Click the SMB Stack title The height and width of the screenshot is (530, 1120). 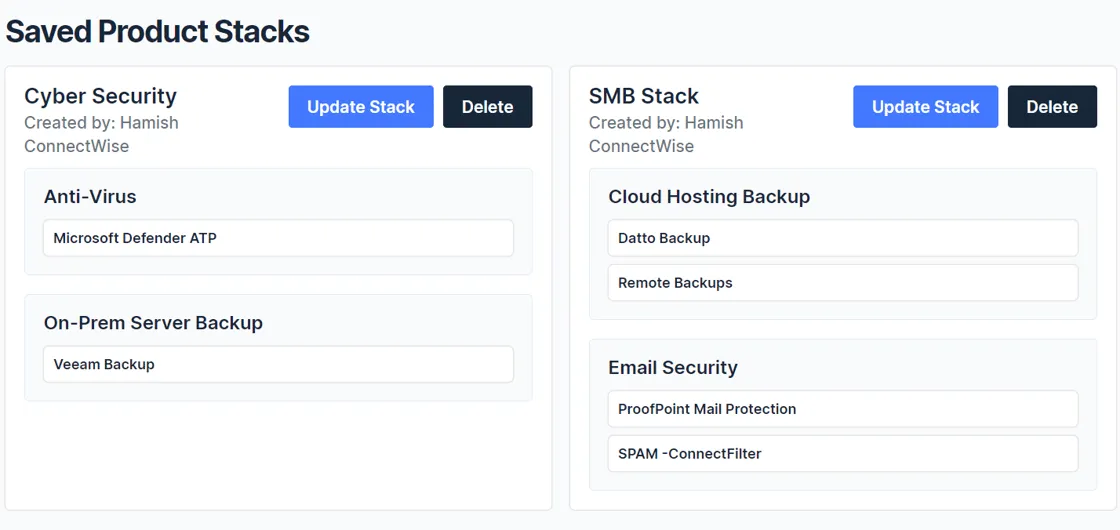[x=644, y=96]
